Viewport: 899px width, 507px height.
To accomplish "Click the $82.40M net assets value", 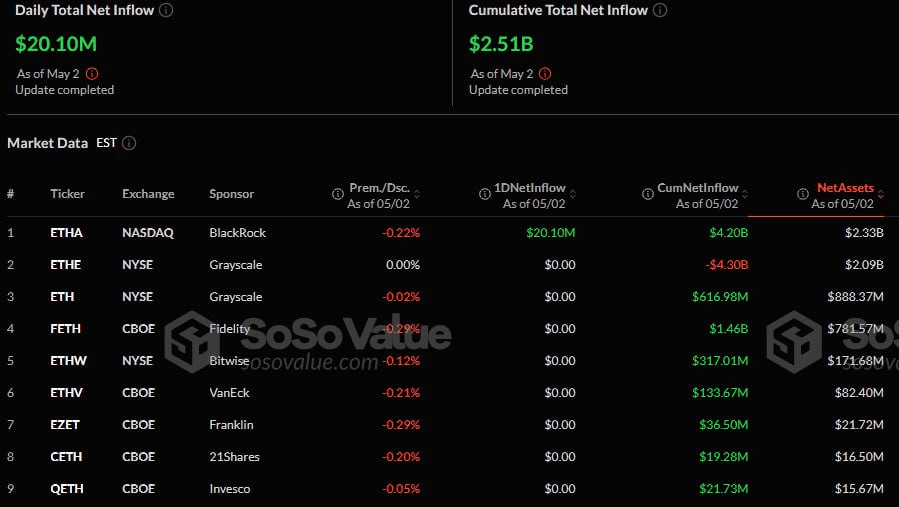I will pyautogui.click(x=859, y=393).
